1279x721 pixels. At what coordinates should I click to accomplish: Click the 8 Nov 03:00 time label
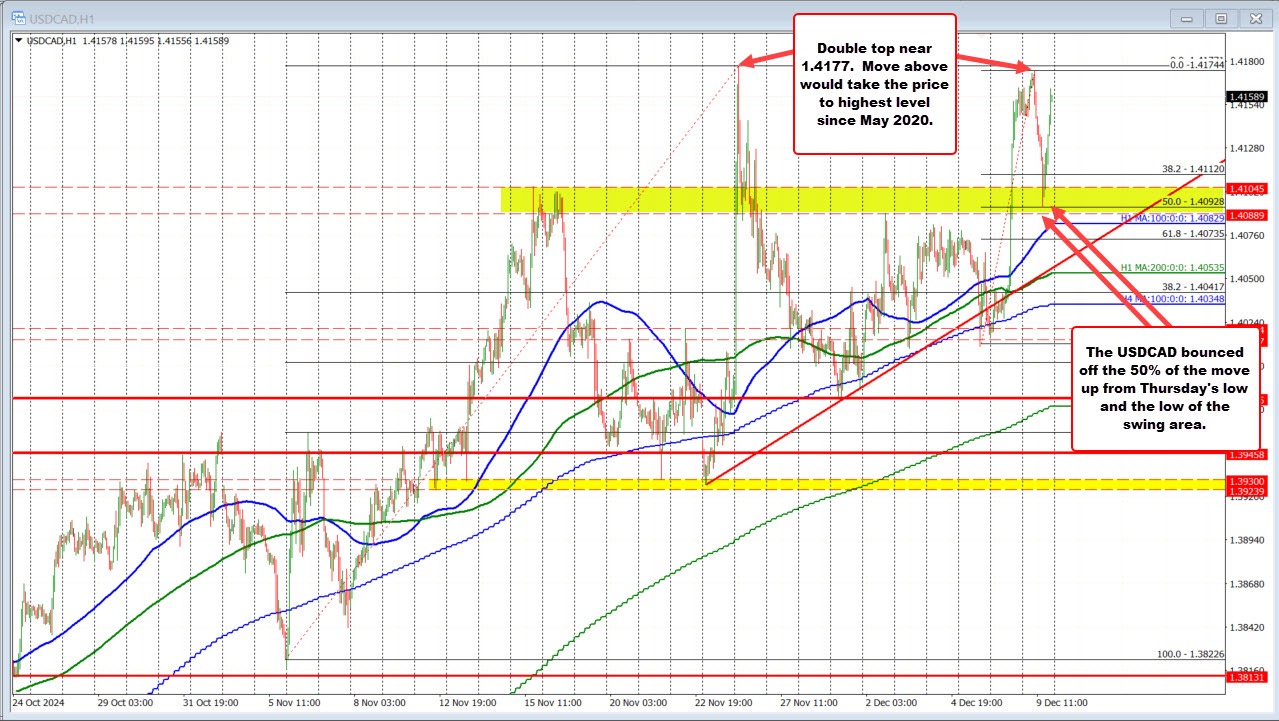click(380, 703)
